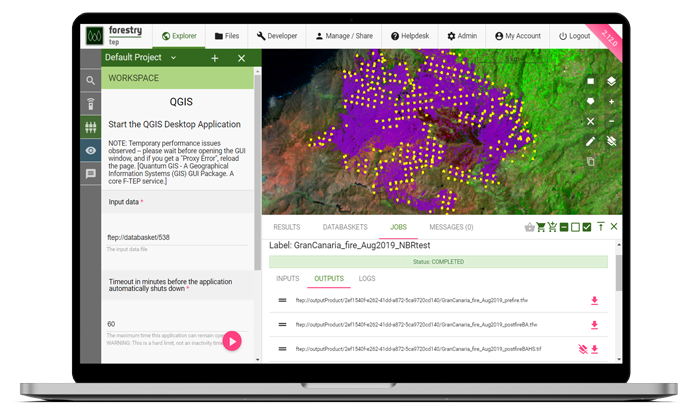Viewport: 700px width, 417px height.
Task: Click the pencil edit tool on map
Action: (x=590, y=141)
